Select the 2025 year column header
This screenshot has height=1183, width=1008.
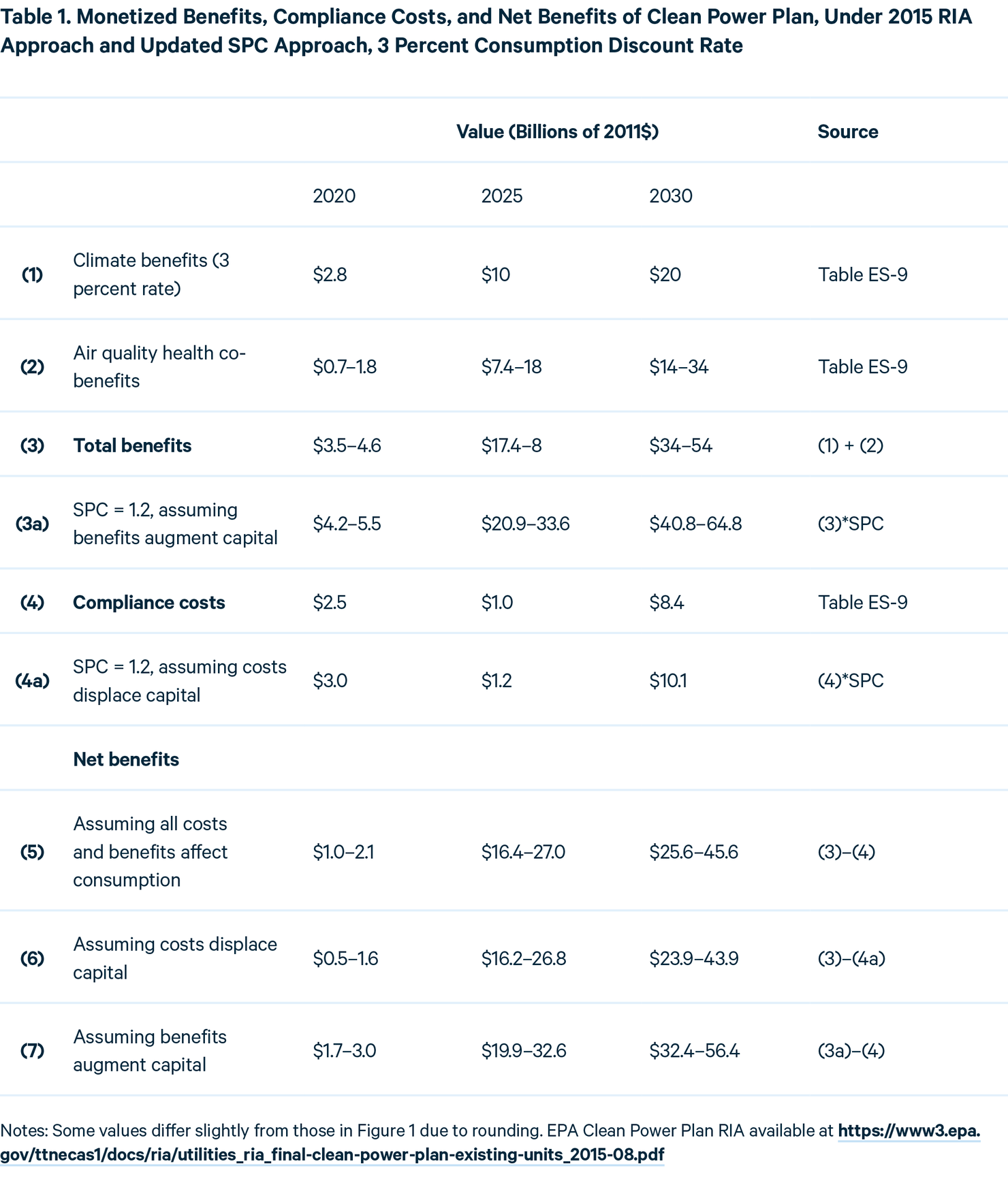point(502,196)
